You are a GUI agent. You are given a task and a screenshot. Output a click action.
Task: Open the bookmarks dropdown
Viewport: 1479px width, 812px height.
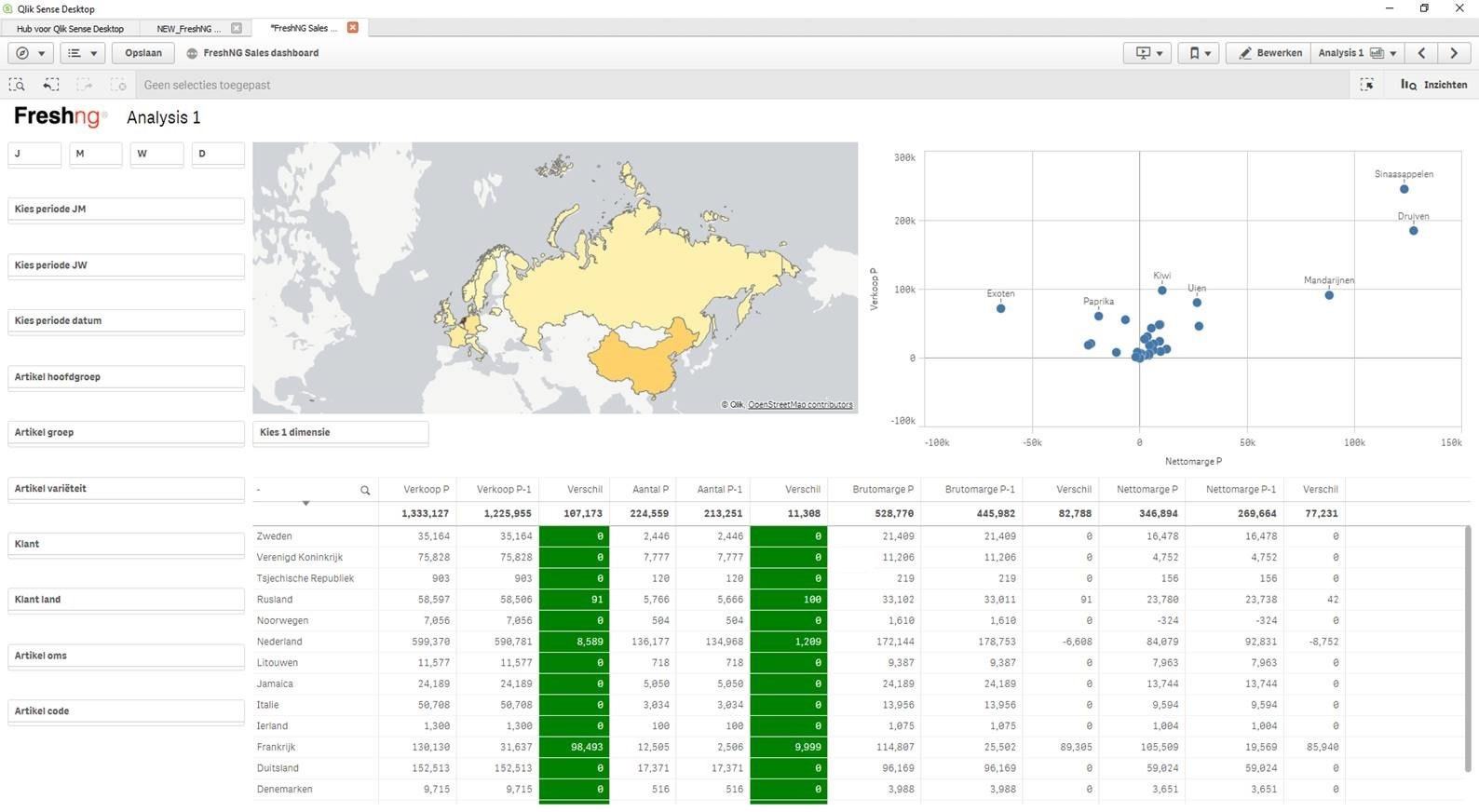click(x=1200, y=53)
